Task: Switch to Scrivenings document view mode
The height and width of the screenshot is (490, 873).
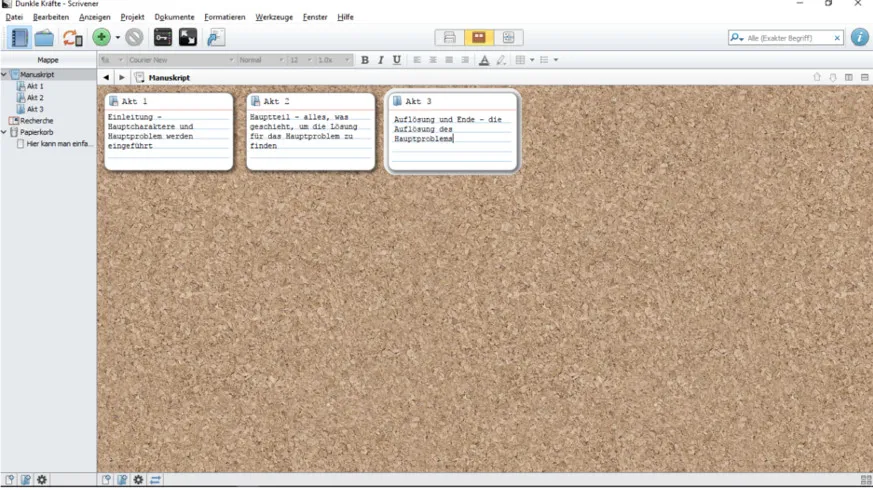Action: (x=449, y=37)
